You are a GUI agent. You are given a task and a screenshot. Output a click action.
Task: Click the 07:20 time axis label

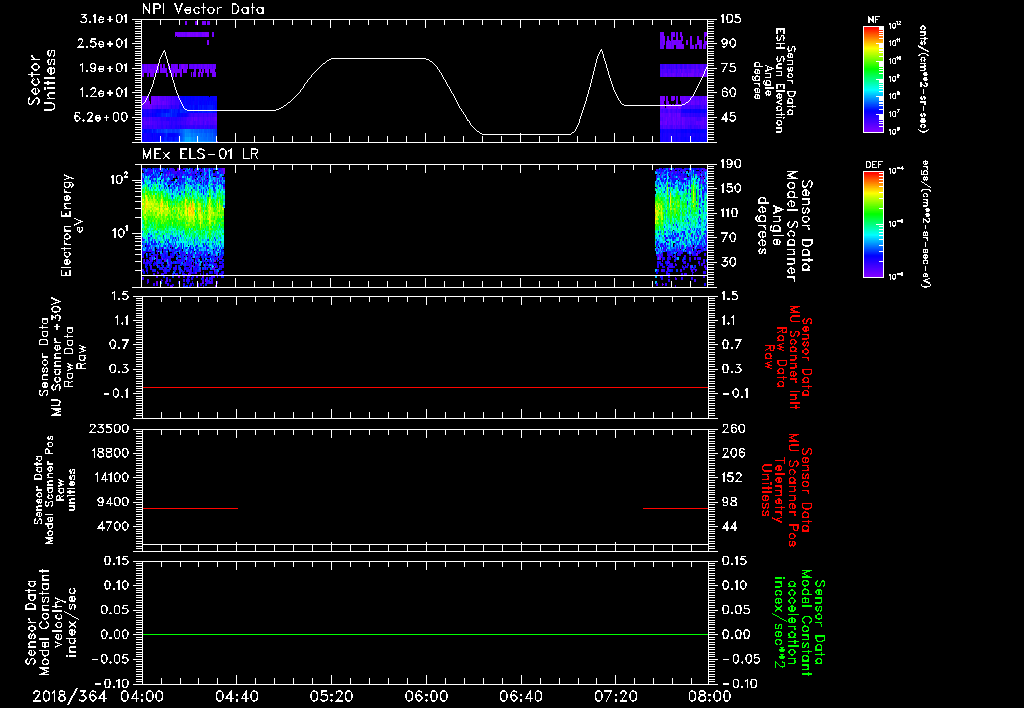pos(616,696)
